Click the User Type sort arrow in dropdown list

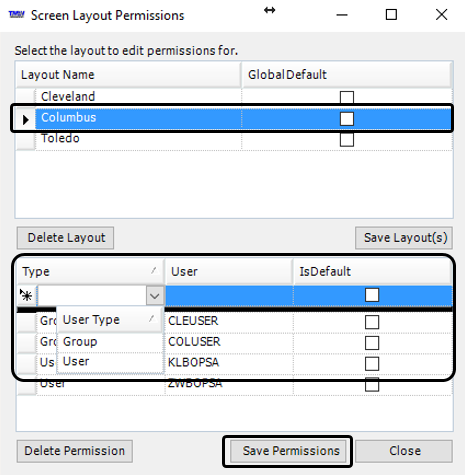(x=153, y=319)
